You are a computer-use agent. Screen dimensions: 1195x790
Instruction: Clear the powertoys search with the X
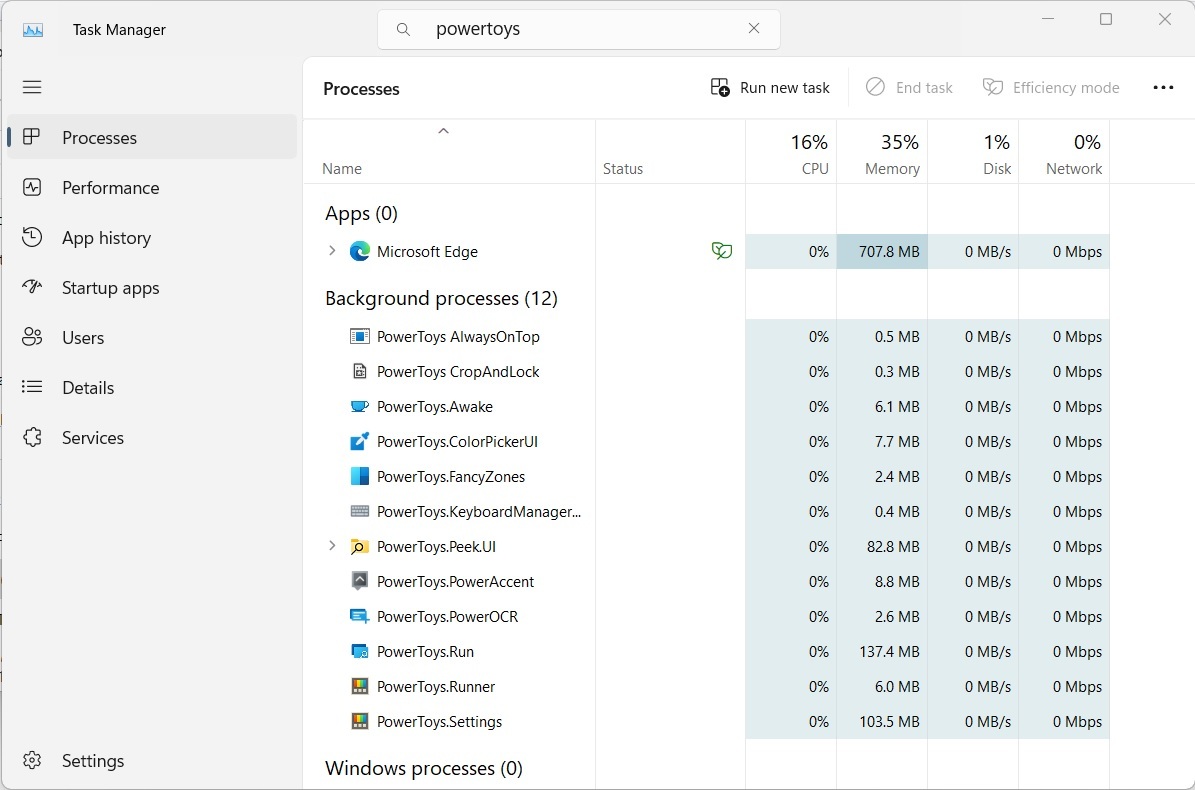[754, 28]
